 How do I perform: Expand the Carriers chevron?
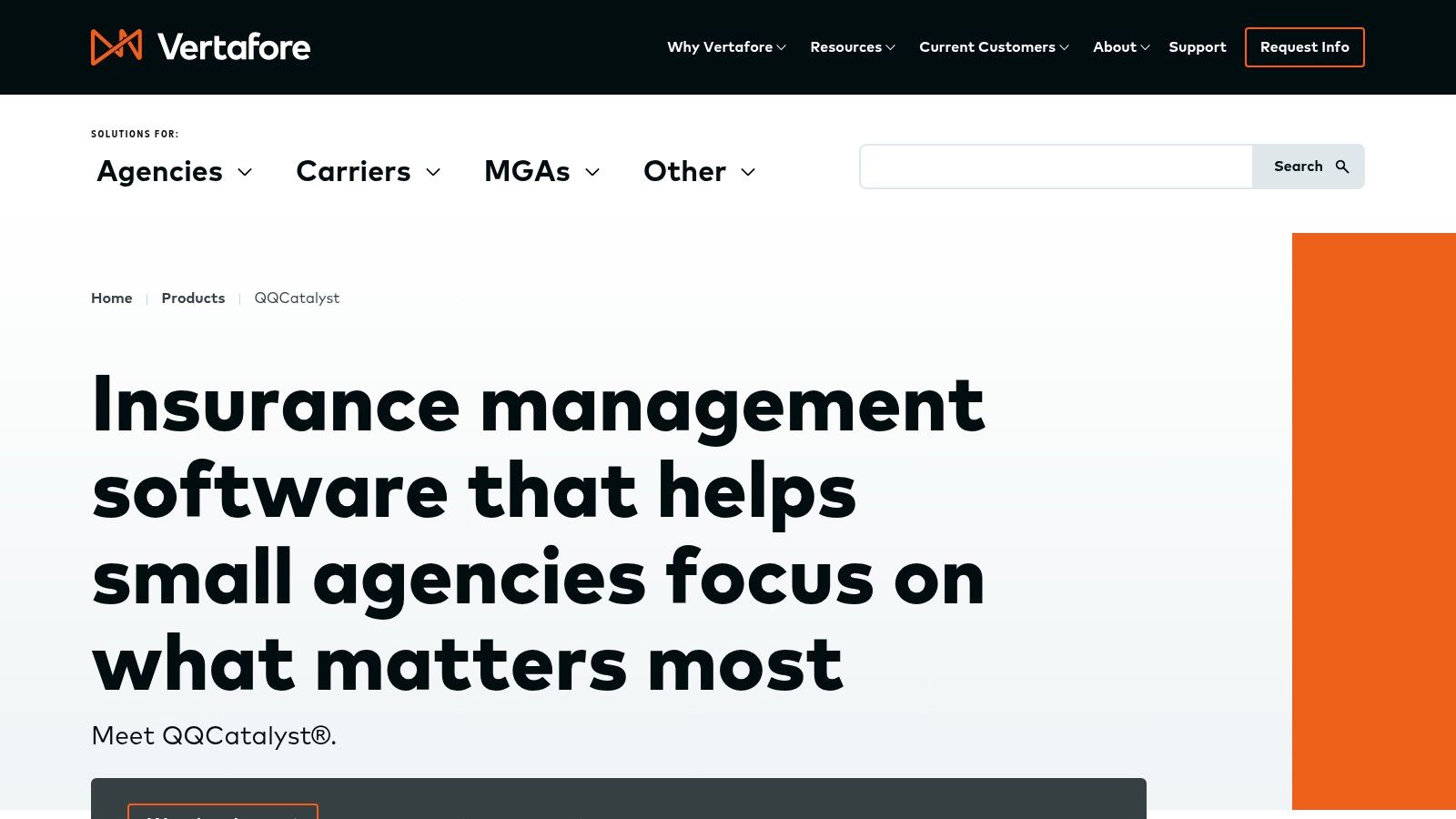pyautogui.click(x=433, y=172)
